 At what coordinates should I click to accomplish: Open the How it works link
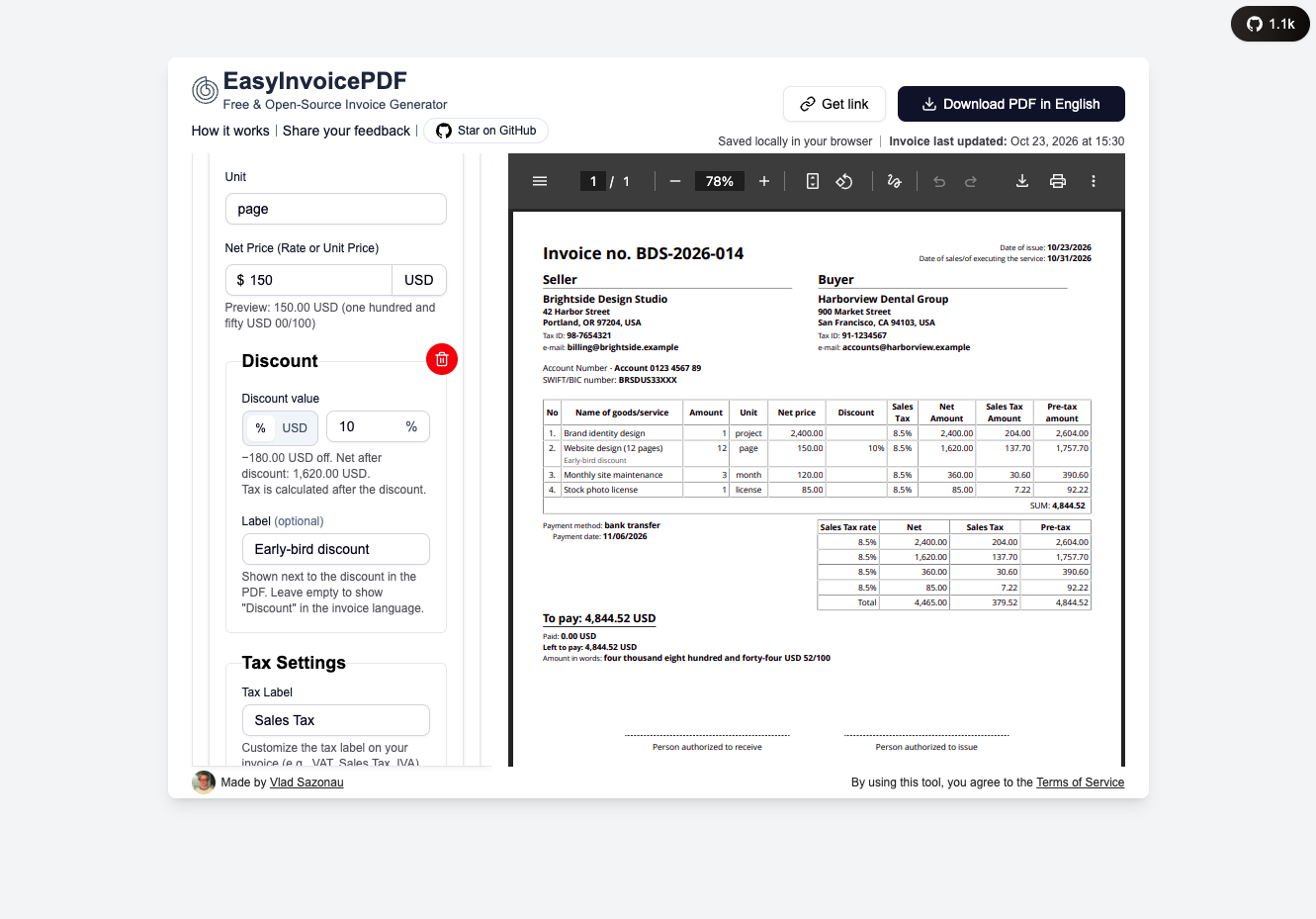[230, 131]
